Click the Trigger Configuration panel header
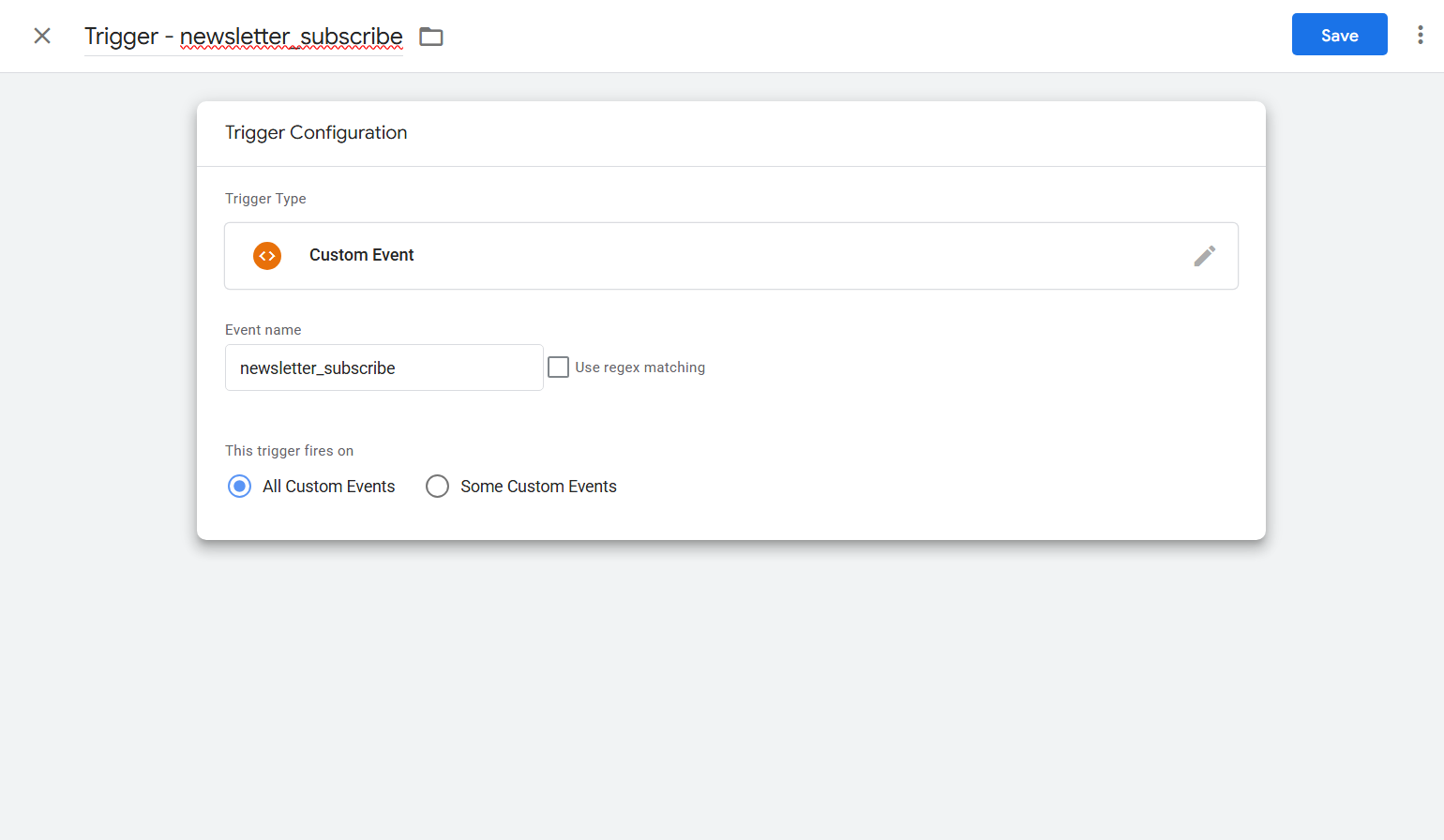The width and height of the screenshot is (1444, 840). (x=316, y=132)
